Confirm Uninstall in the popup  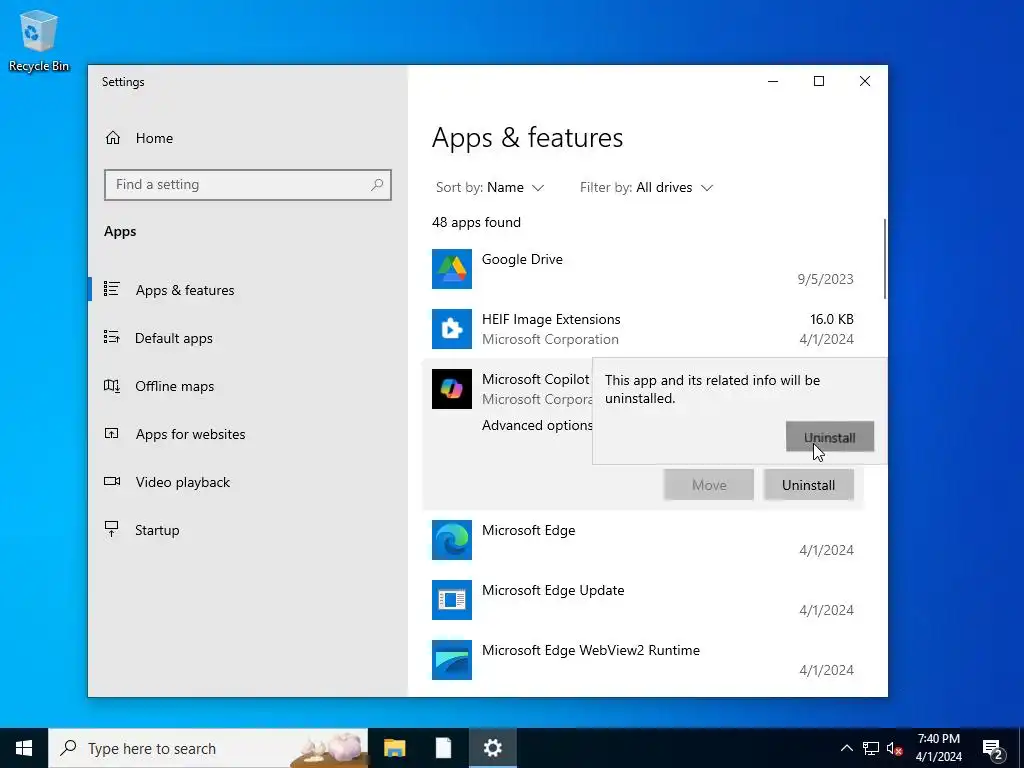click(x=829, y=436)
